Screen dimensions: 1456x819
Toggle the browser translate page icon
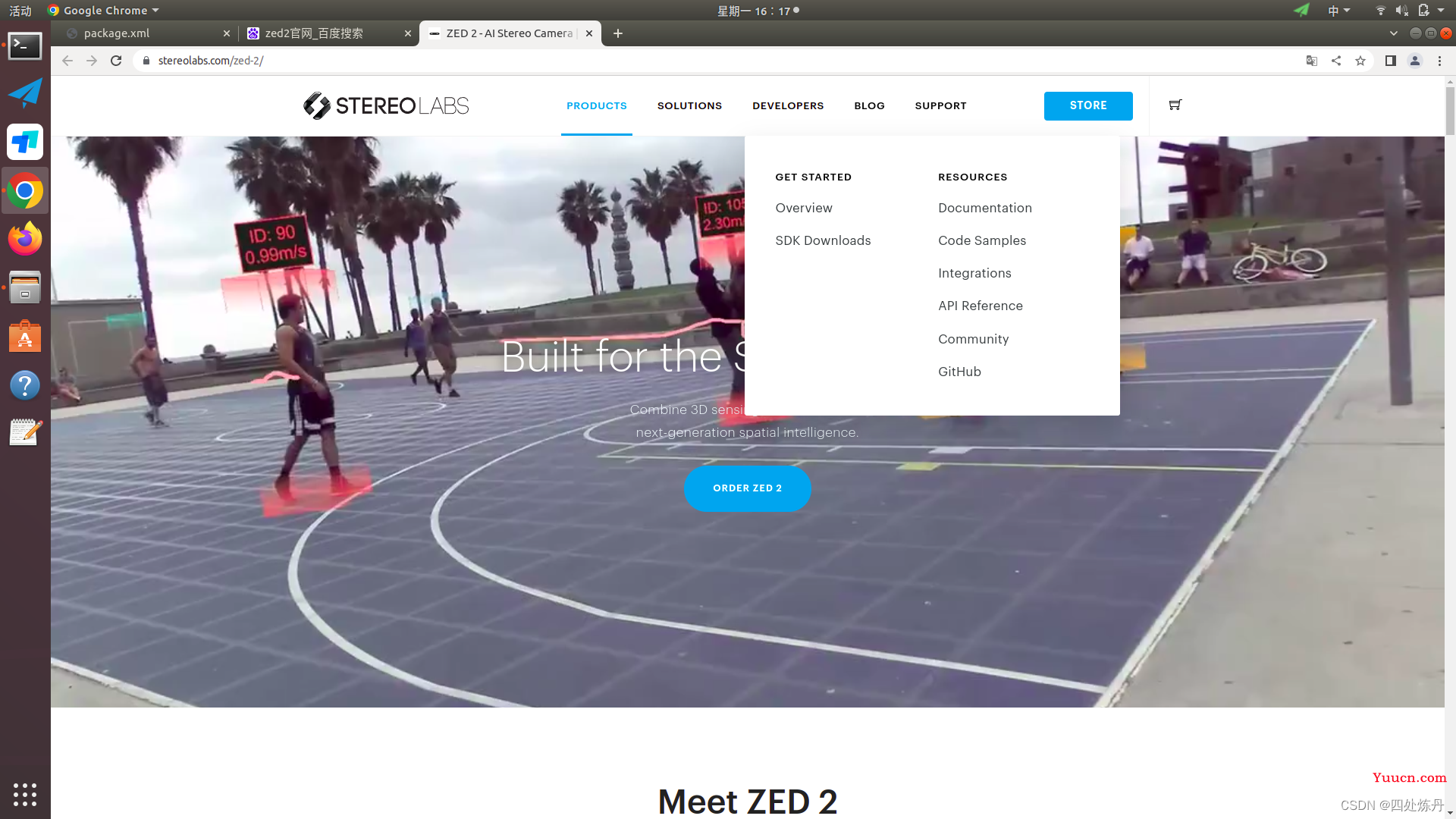tap(1311, 60)
